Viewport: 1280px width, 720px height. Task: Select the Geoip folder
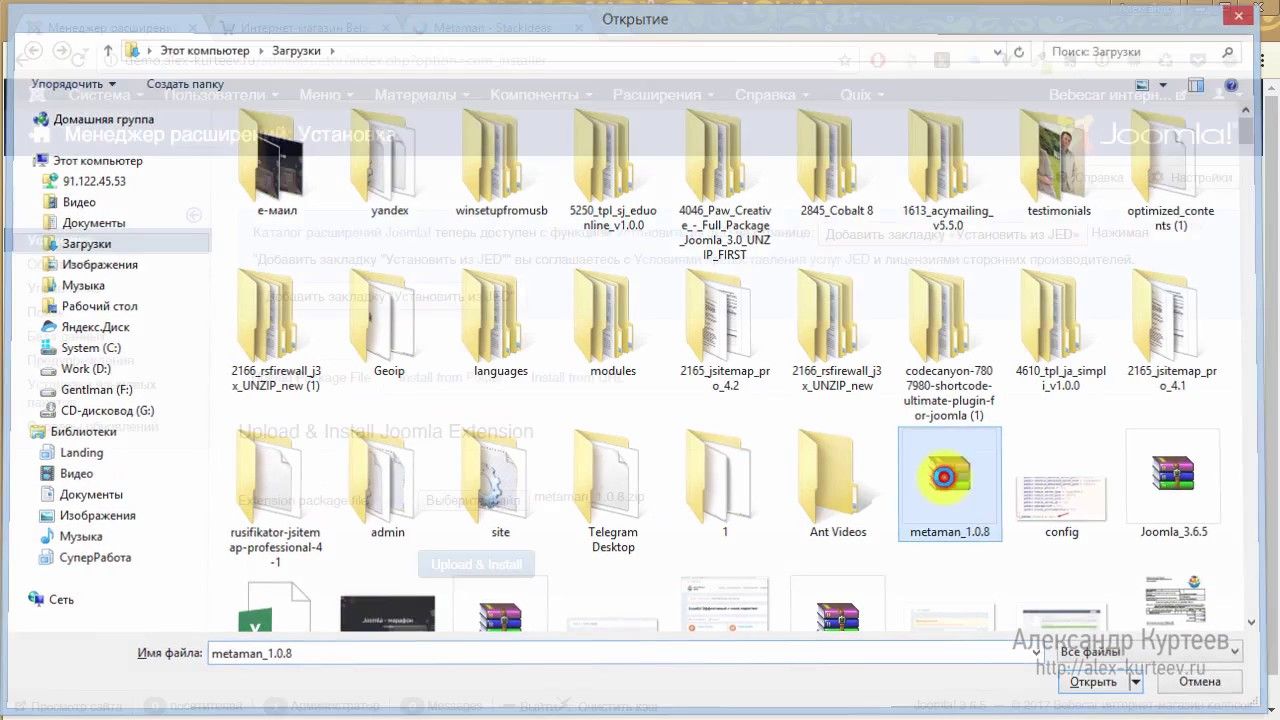(x=389, y=324)
